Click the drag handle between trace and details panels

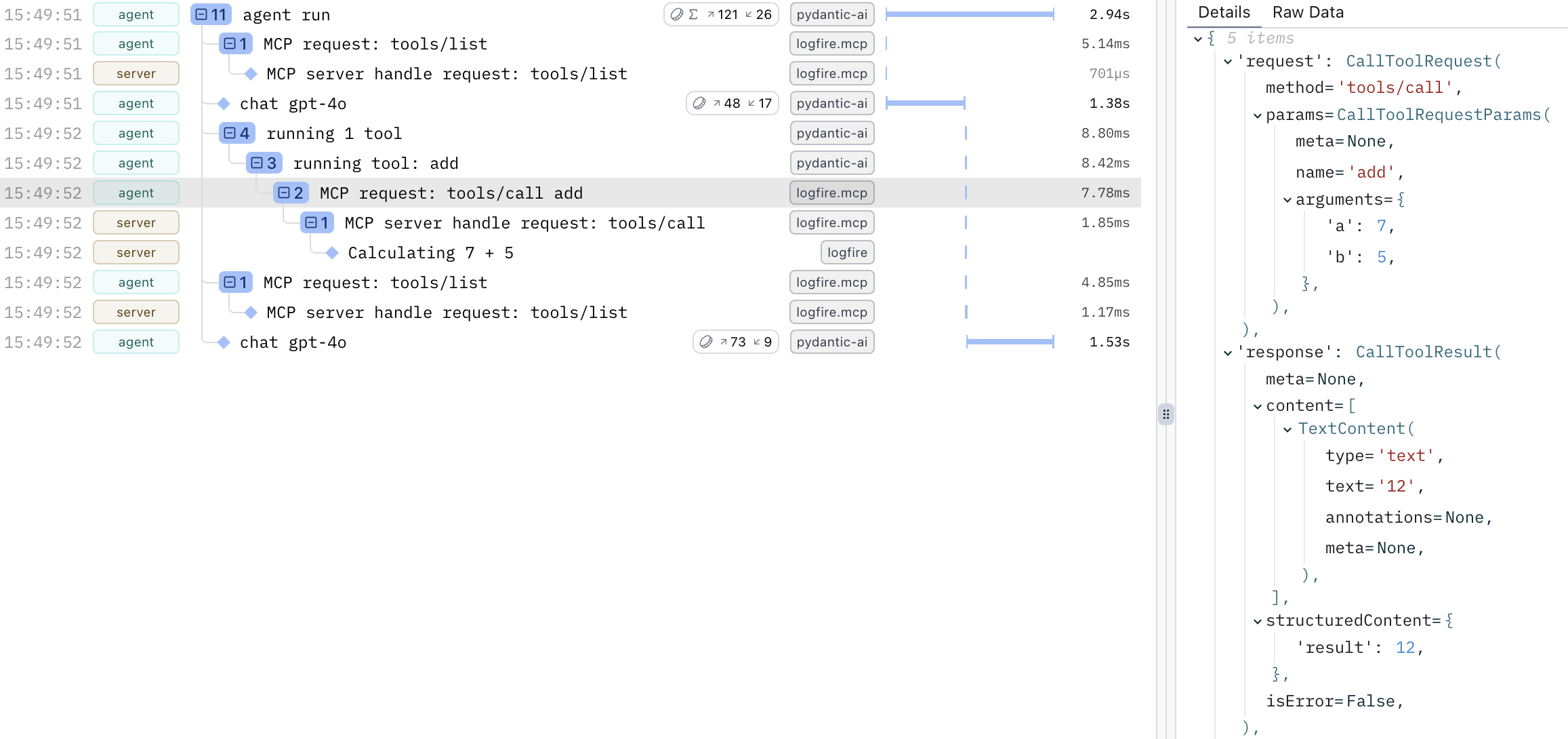point(1166,414)
